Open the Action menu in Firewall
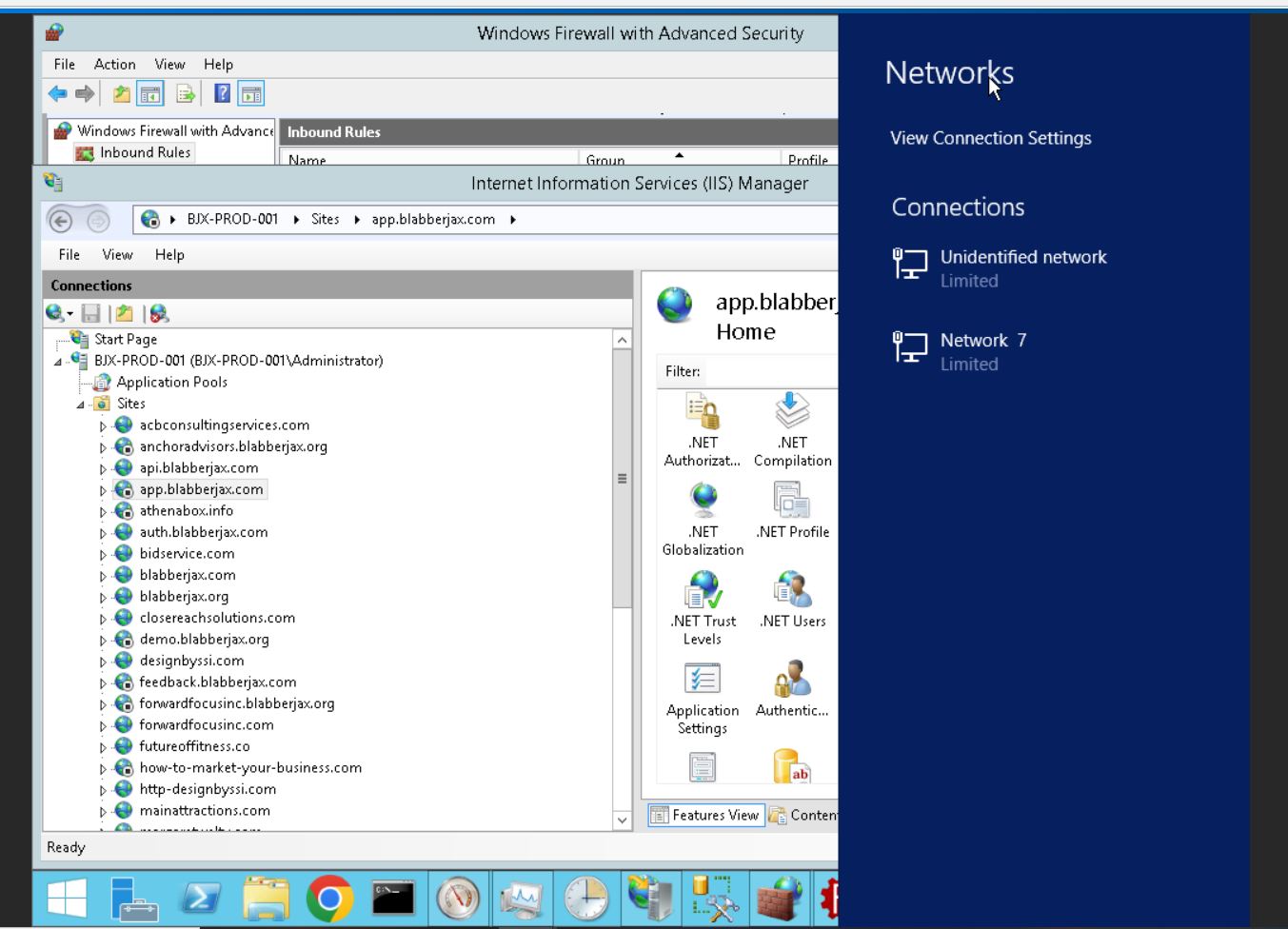This screenshot has width=1288, height=929. [114, 64]
